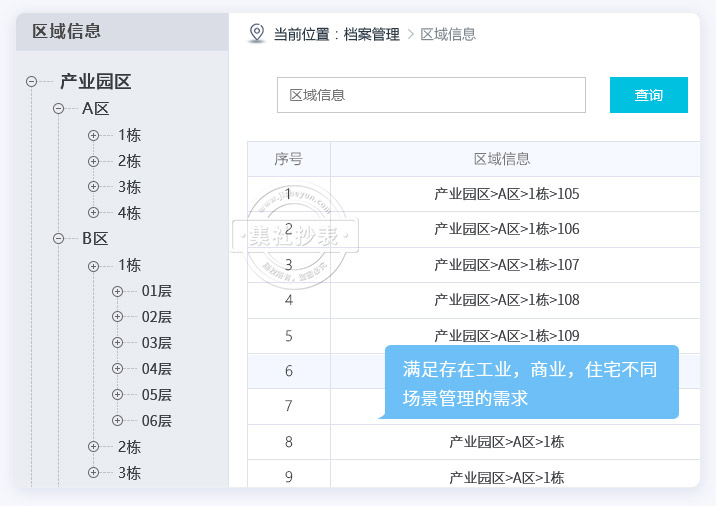Expand the 4栋 node under A区

(93, 212)
